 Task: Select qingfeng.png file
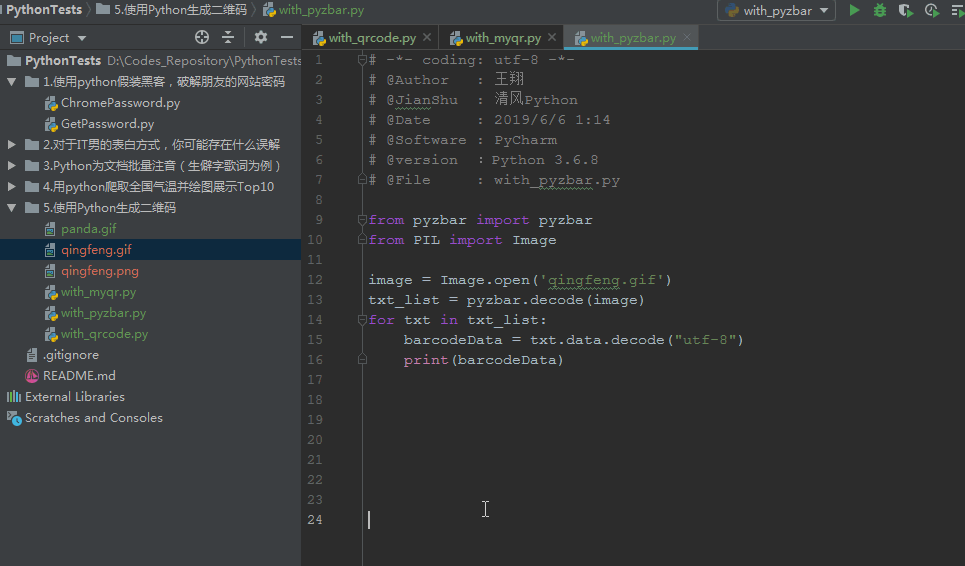[x=100, y=270]
